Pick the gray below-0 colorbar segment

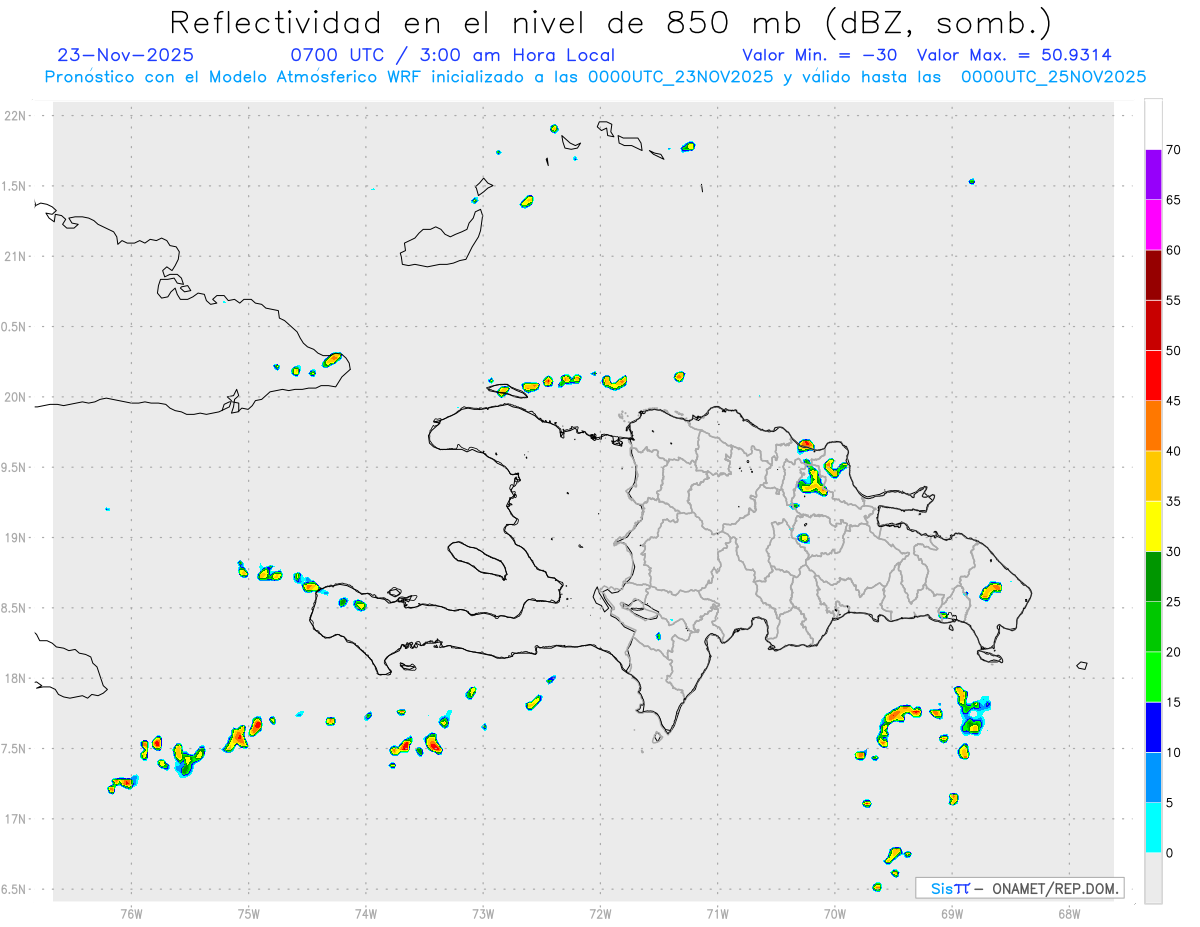pos(1153,878)
